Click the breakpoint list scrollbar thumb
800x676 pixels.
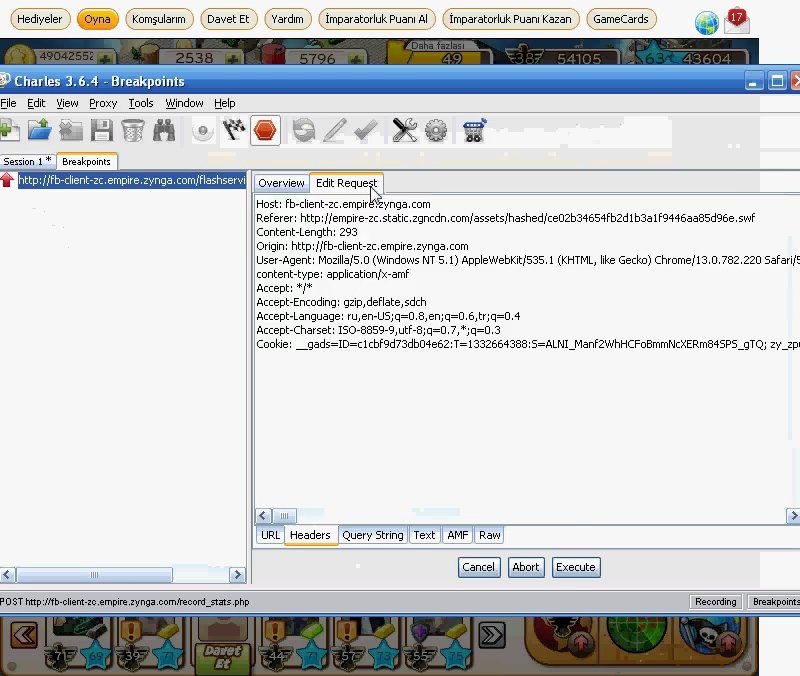click(94, 575)
